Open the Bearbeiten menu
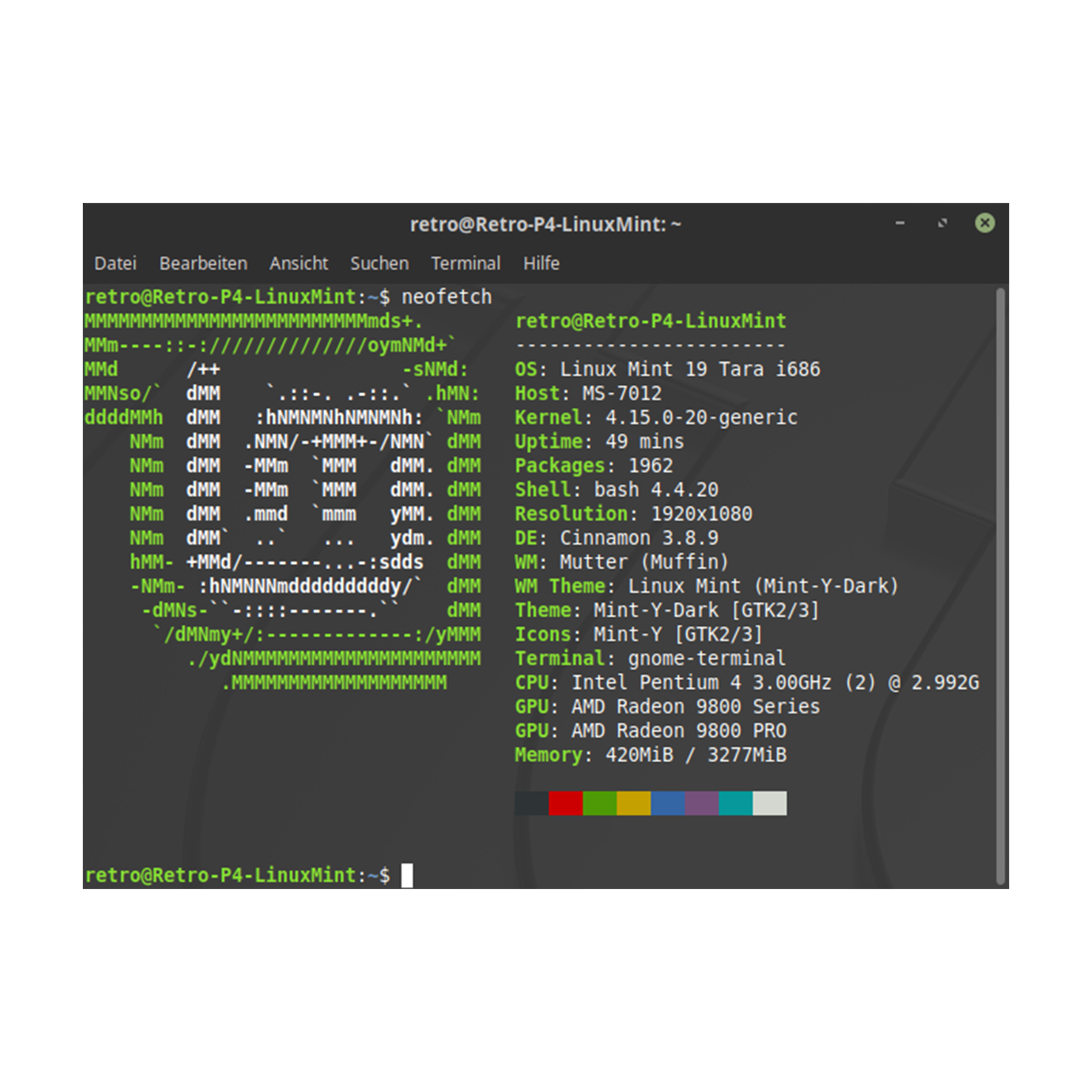This screenshot has height=1092, width=1092. [x=203, y=263]
